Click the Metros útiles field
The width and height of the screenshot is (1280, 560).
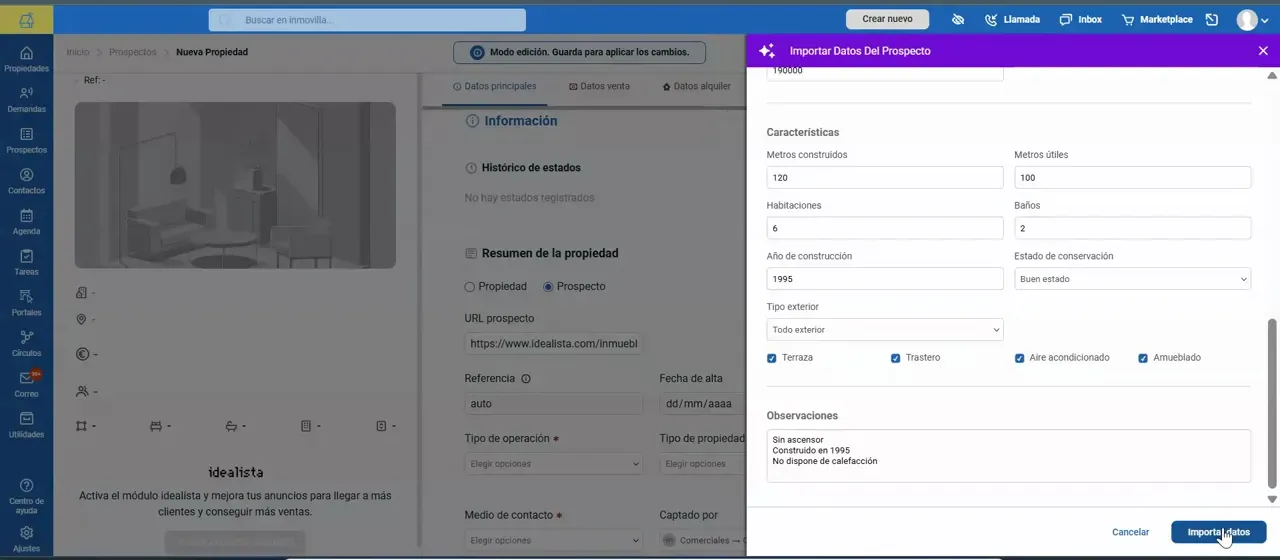point(1133,178)
